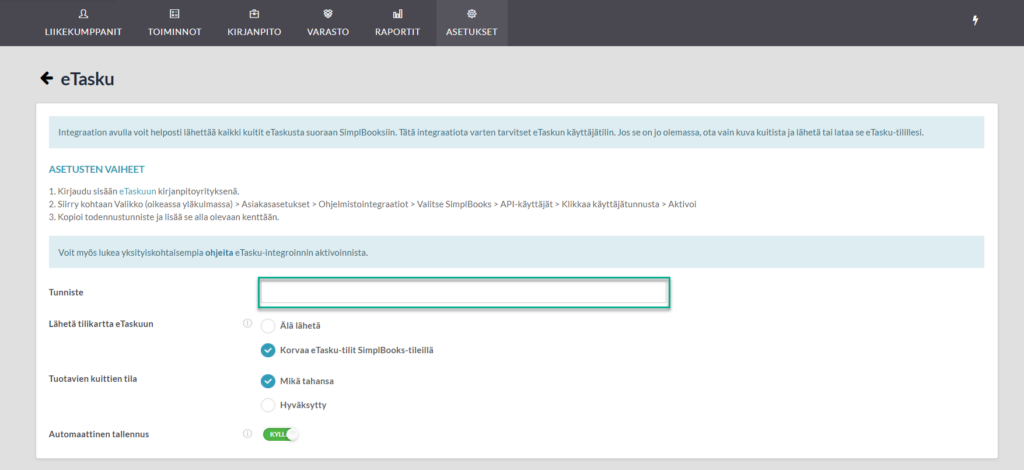
Task: Open the Liikekumppanit menu
Action: [83, 23]
